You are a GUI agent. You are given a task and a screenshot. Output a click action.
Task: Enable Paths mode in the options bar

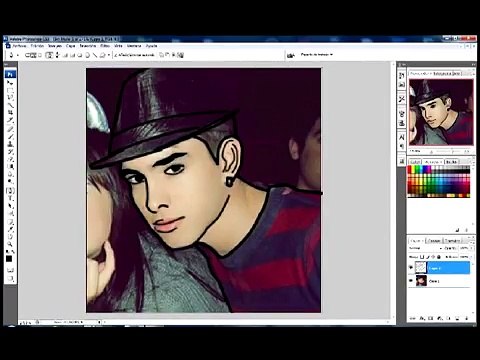33,55
